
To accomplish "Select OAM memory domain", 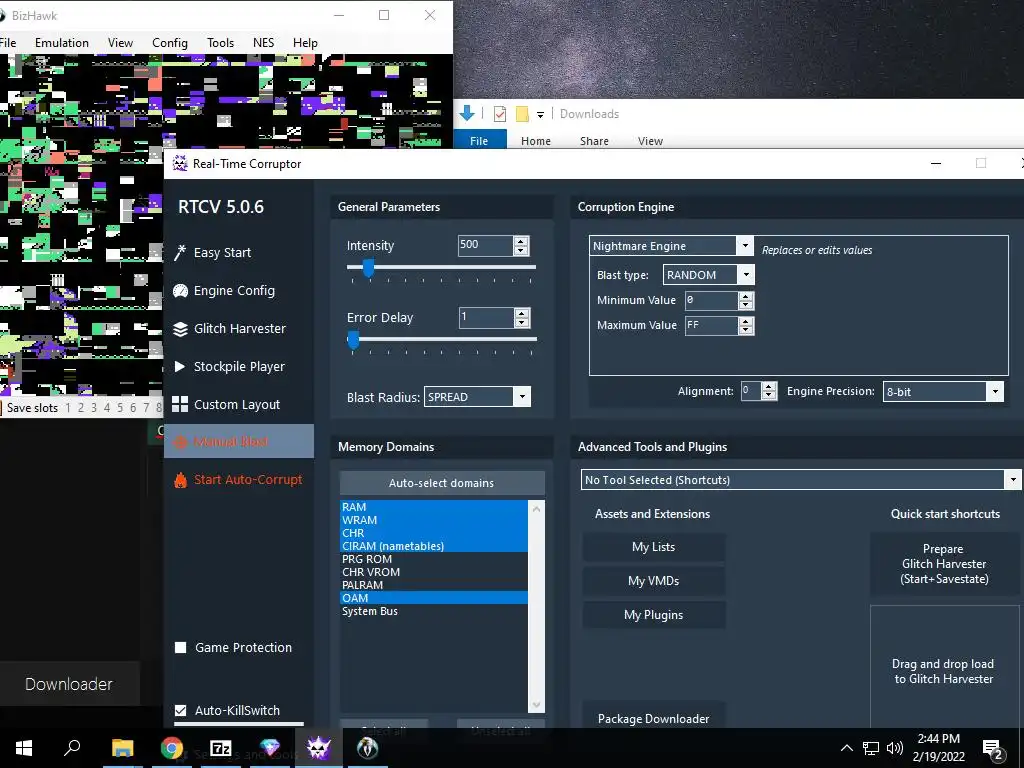I will coord(434,598).
